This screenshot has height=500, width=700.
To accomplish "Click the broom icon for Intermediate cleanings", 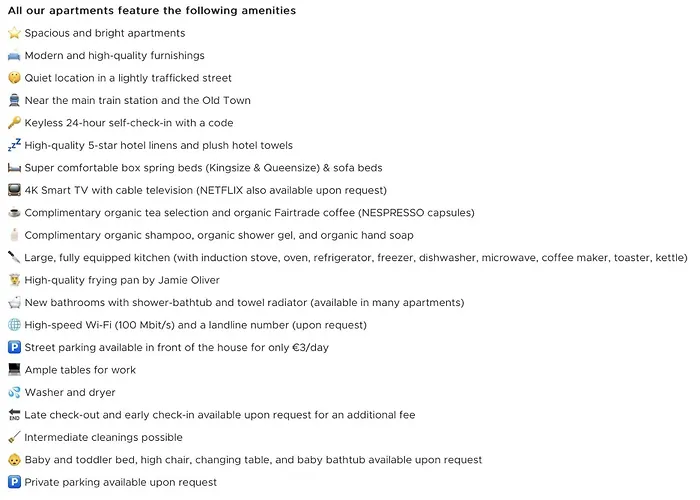I will point(14,437).
